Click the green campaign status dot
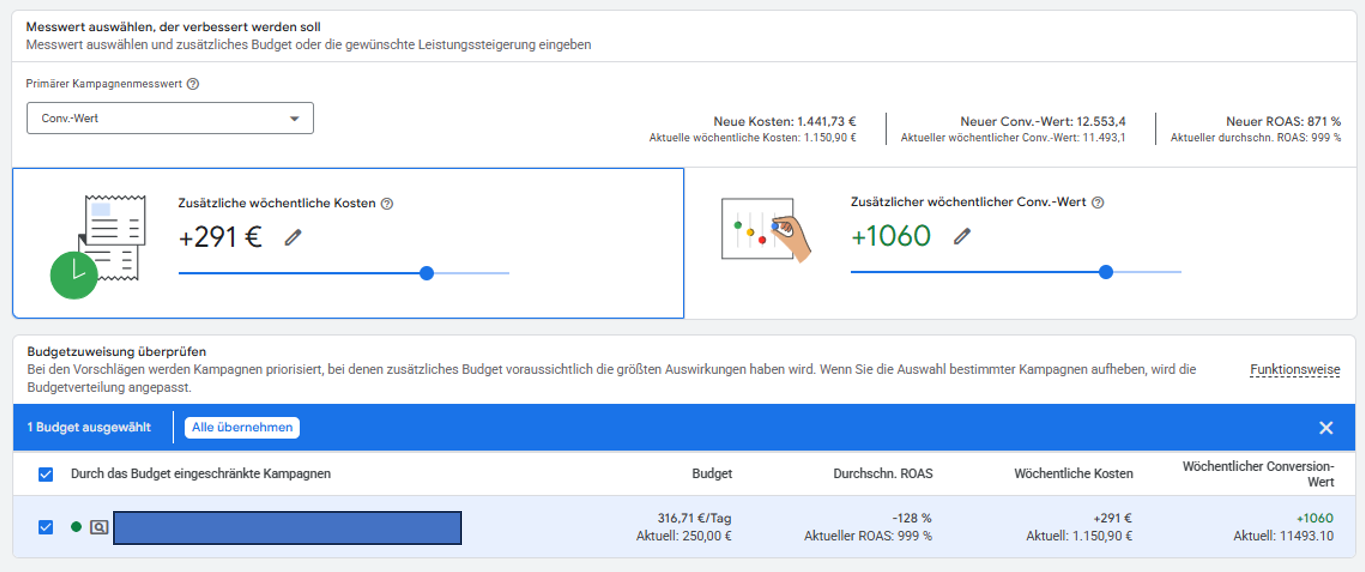The width and height of the screenshot is (1365, 572). coord(76,526)
